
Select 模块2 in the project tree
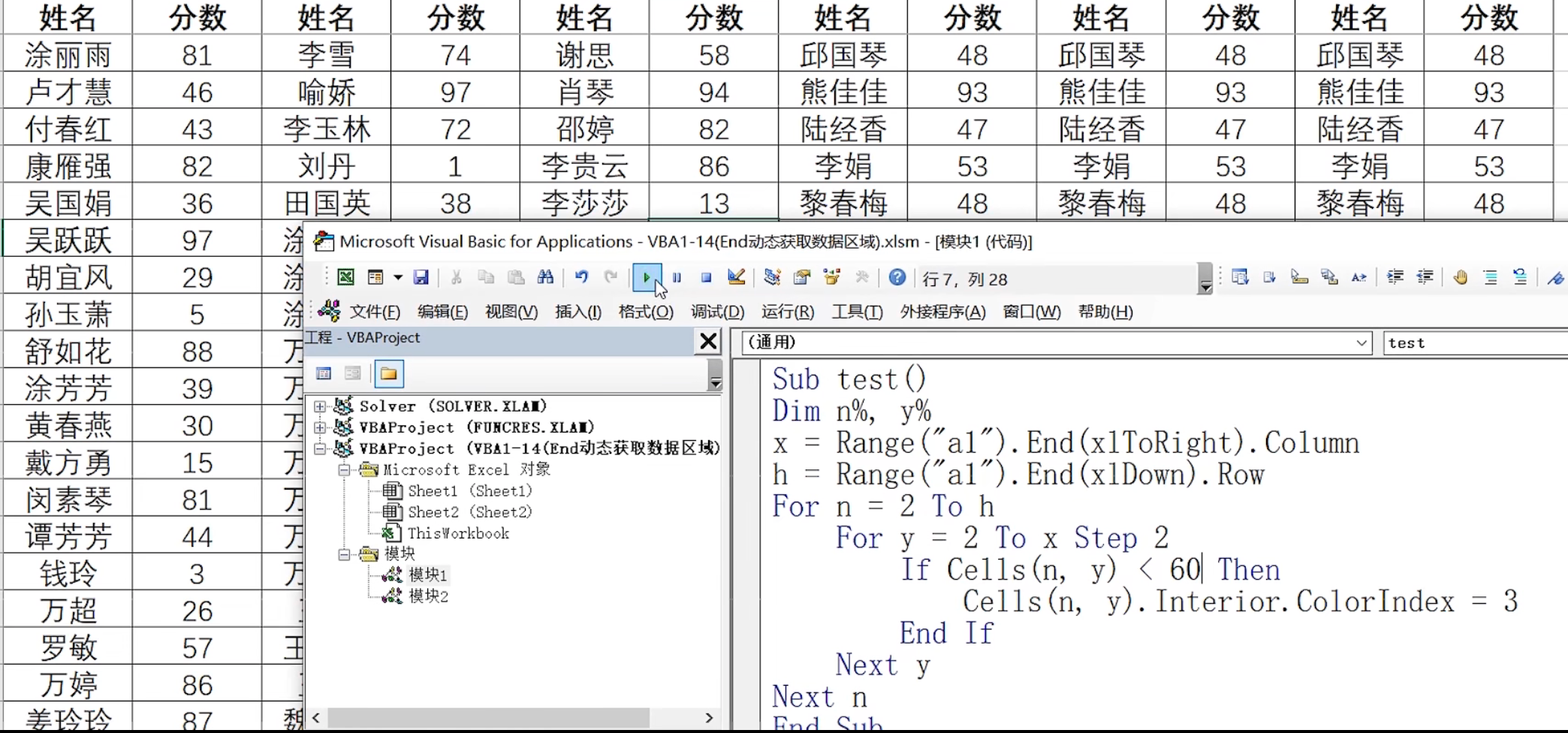click(x=428, y=596)
